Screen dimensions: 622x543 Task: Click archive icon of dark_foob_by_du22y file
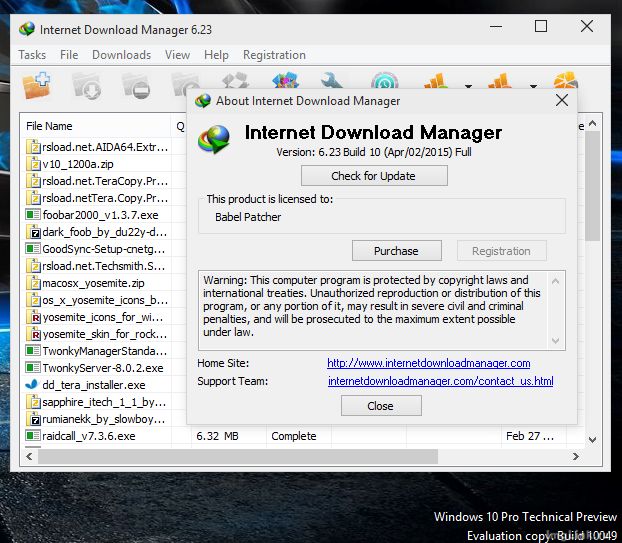[x=33, y=232]
